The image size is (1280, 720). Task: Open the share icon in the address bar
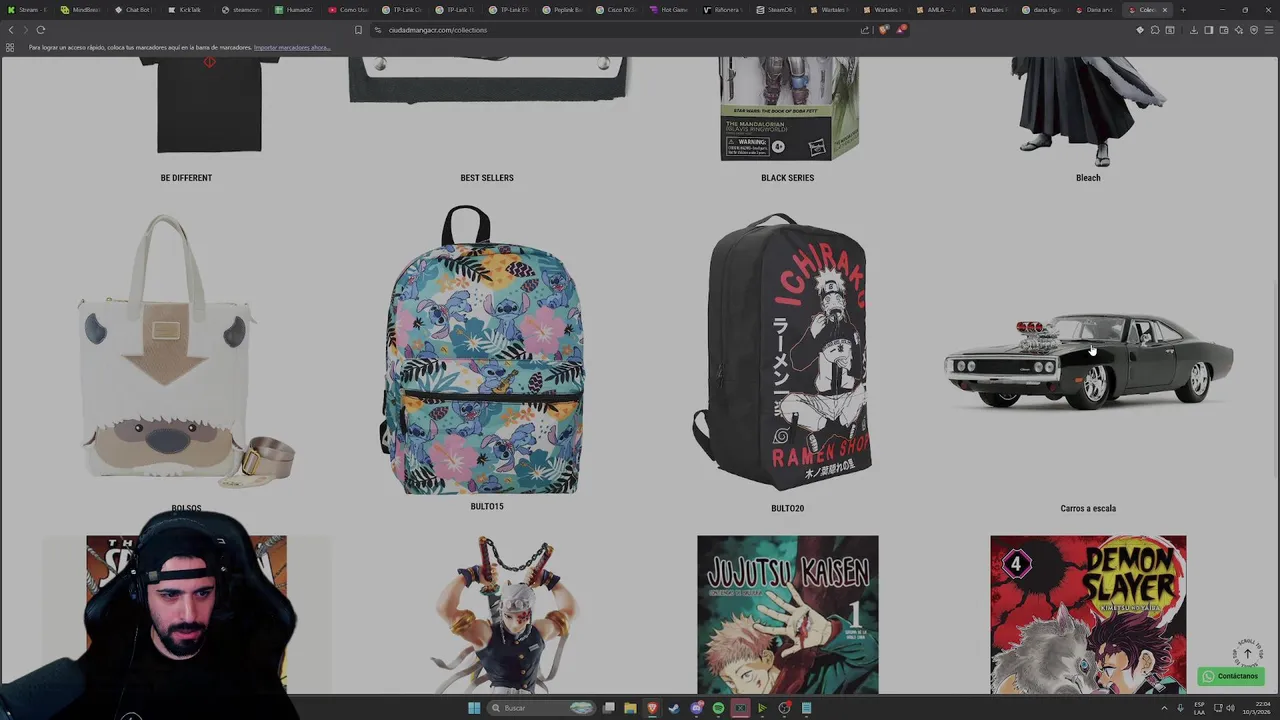(x=865, y=30)
